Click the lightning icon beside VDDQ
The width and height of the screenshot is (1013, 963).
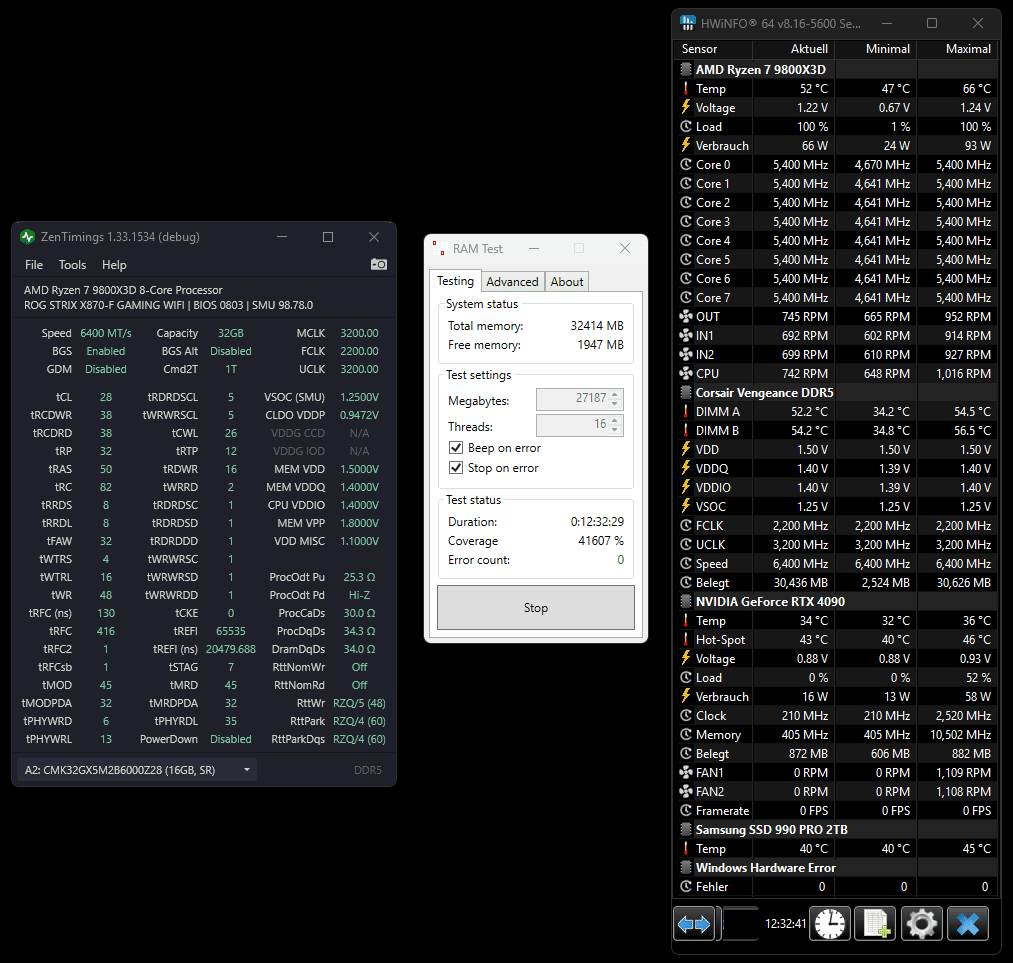(x=685, y=468)
